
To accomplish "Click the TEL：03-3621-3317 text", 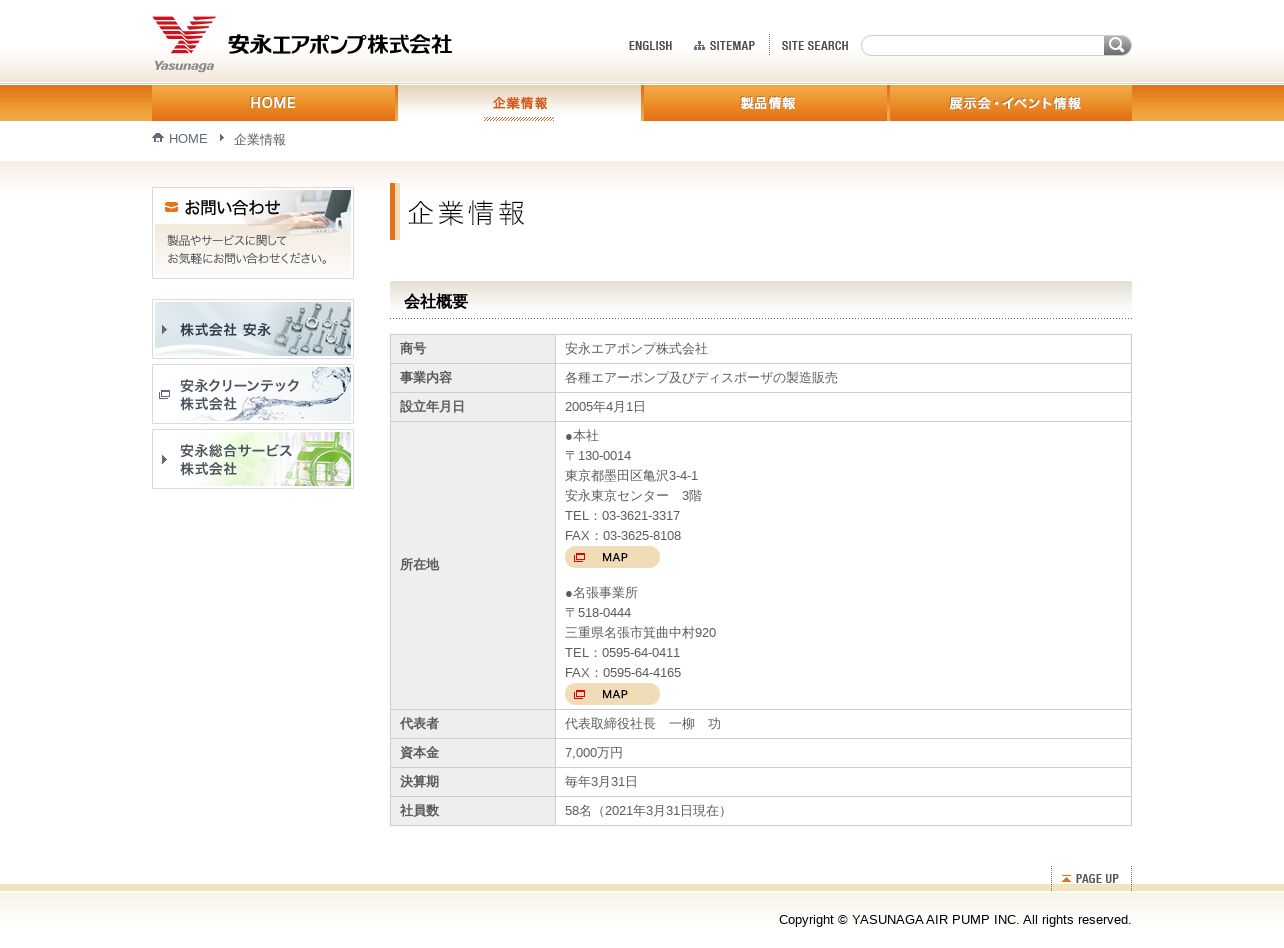I will 622,516.
